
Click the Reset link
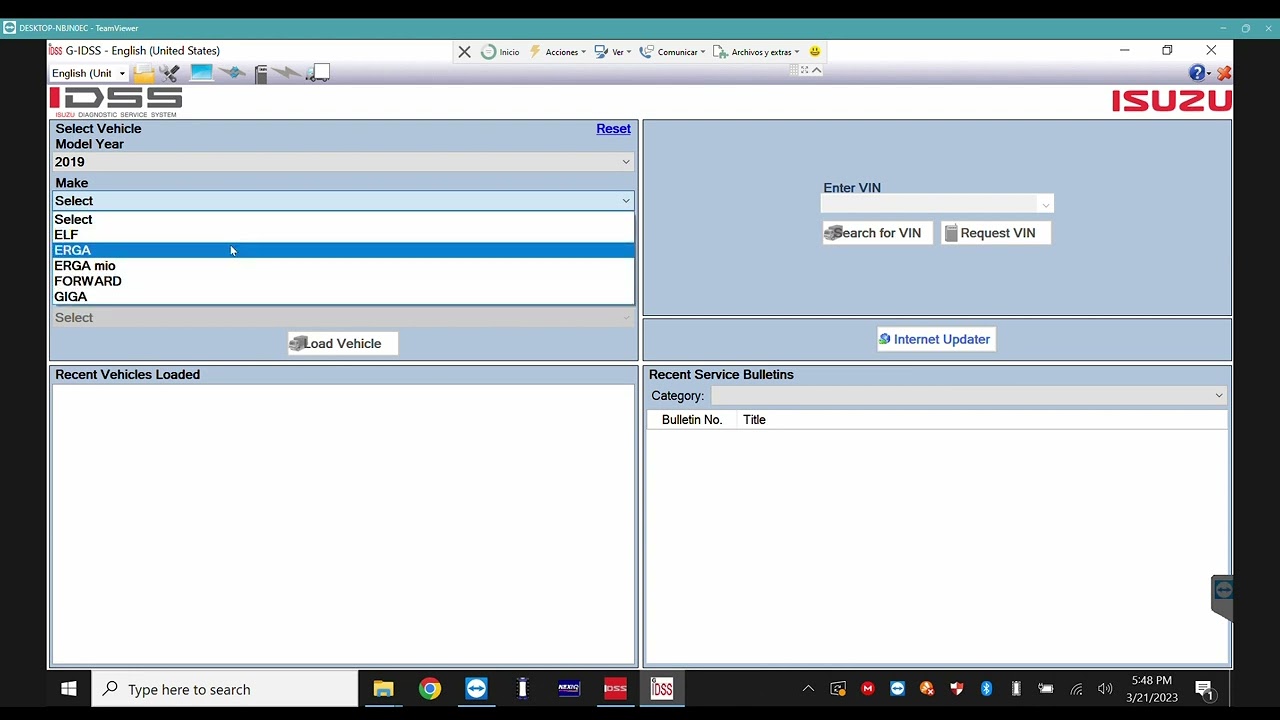click(613, 129)
